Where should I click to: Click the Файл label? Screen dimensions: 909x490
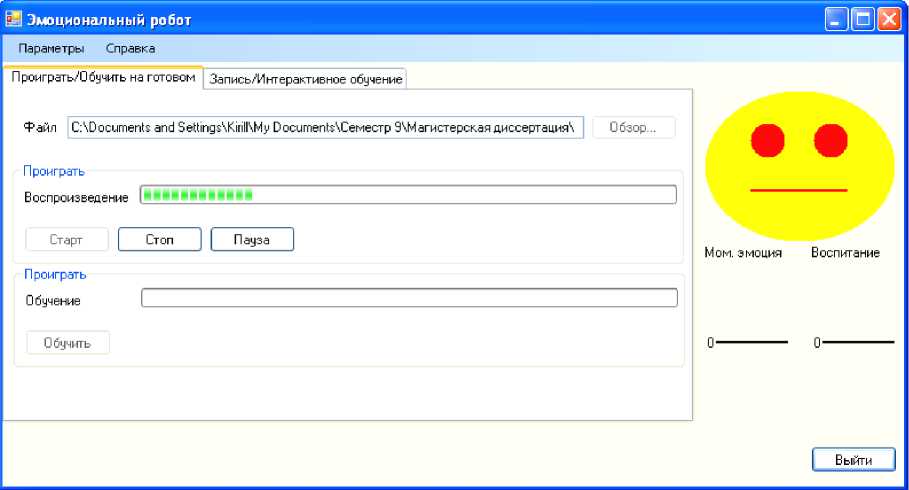(x=39, y=128)
